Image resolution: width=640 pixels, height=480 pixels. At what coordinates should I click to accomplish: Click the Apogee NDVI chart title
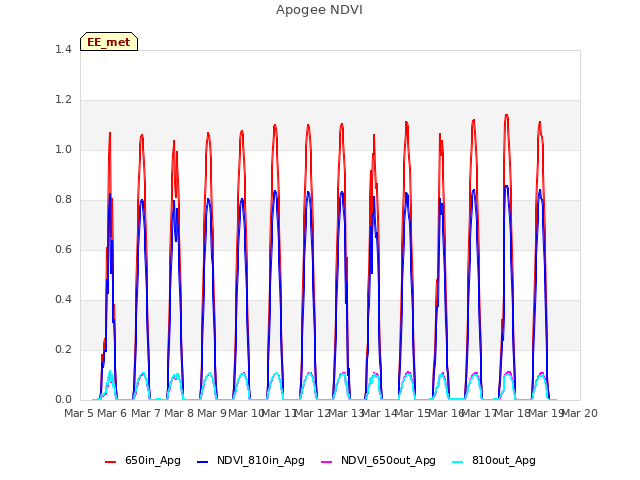pyautogui.click(x=319, y=10)
